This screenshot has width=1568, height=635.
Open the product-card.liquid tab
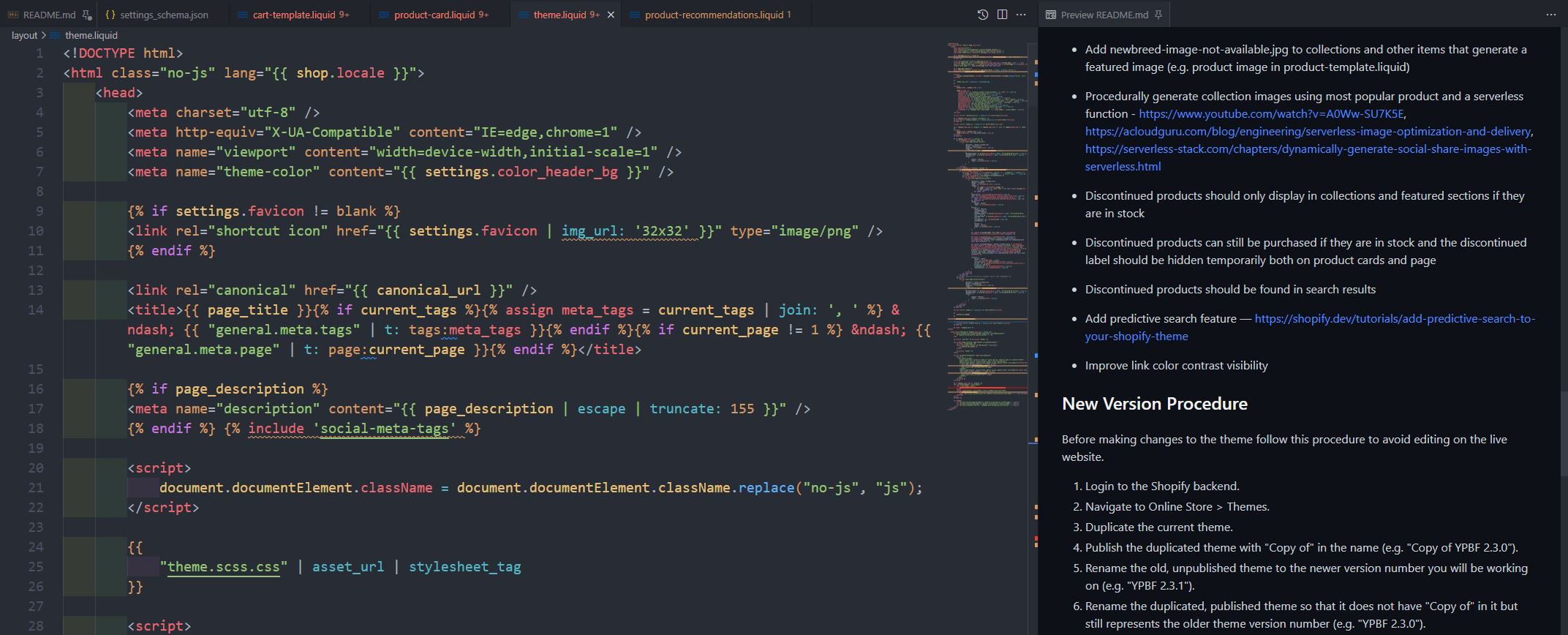click(x=441, y=15)
